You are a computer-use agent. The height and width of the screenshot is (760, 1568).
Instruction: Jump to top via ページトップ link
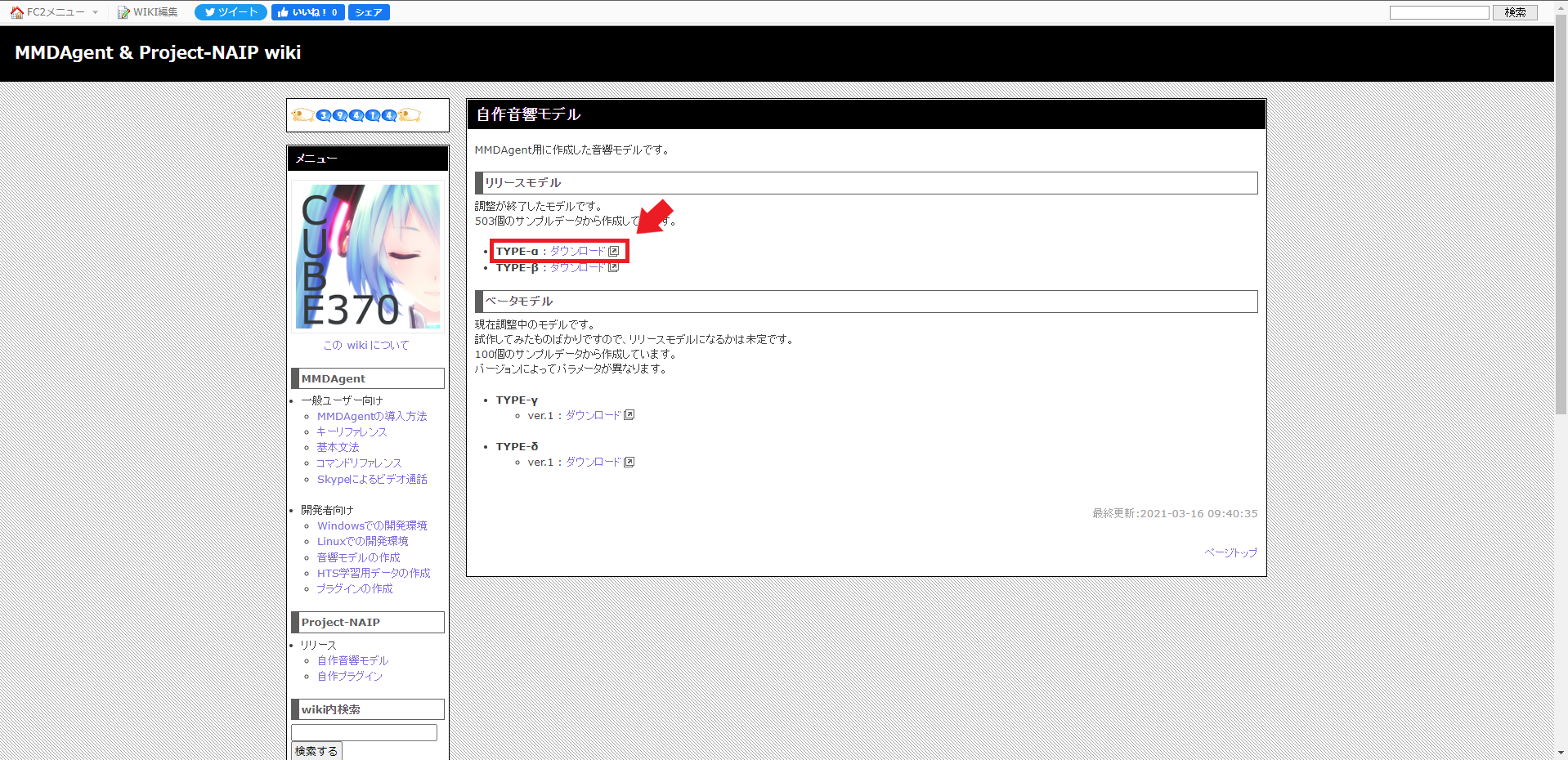tap(1230, 552)
